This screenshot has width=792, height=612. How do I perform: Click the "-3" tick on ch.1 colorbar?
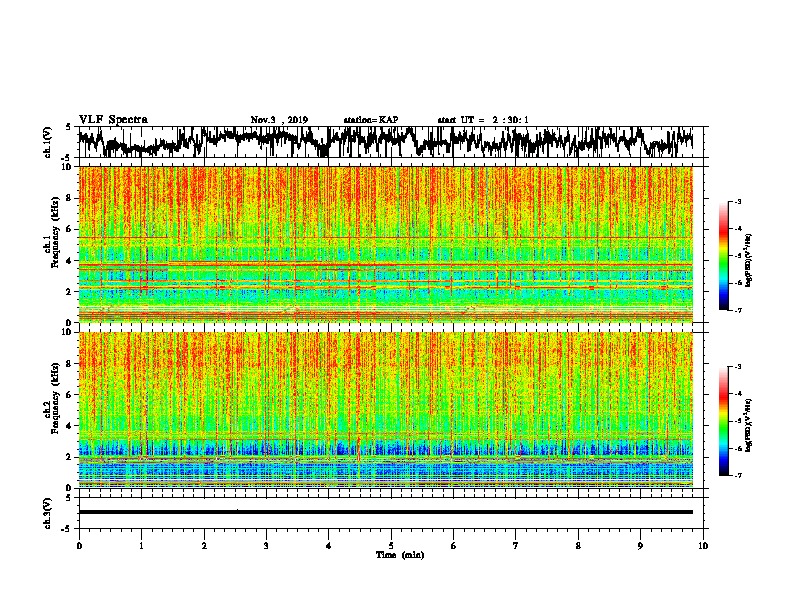737,201
